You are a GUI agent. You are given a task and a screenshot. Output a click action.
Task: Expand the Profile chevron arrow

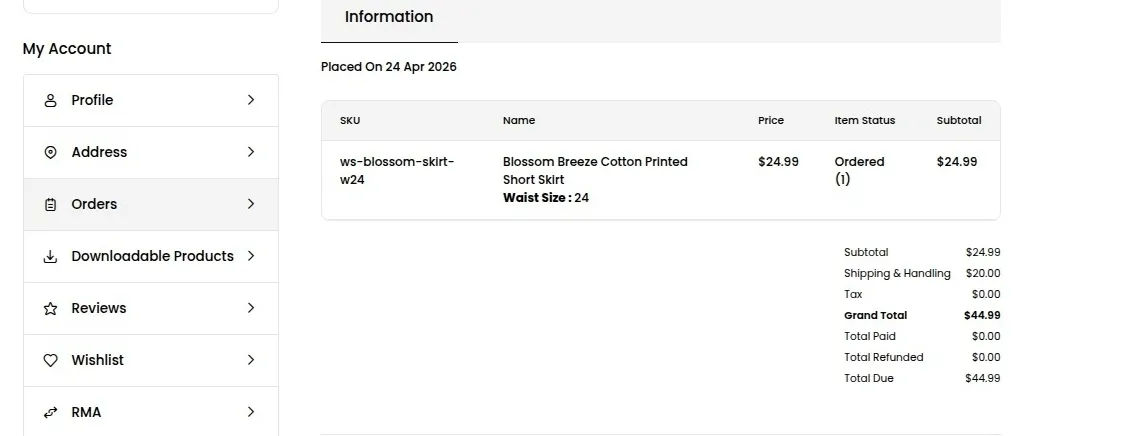coord(251,100)
